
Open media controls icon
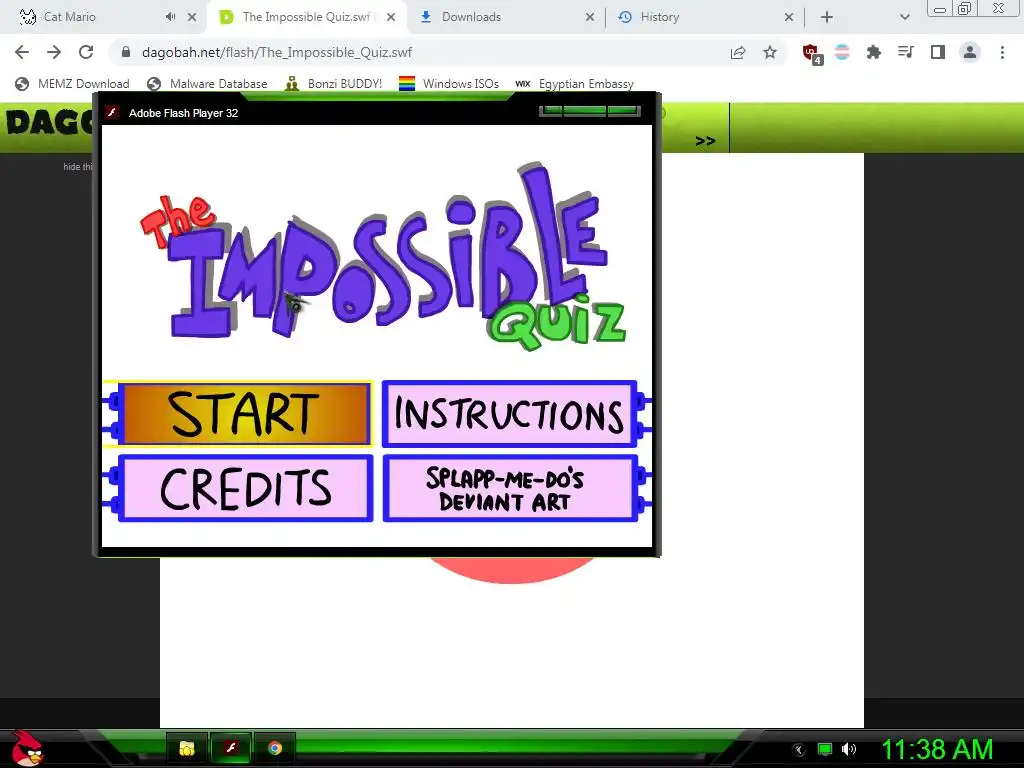(906, 52)
